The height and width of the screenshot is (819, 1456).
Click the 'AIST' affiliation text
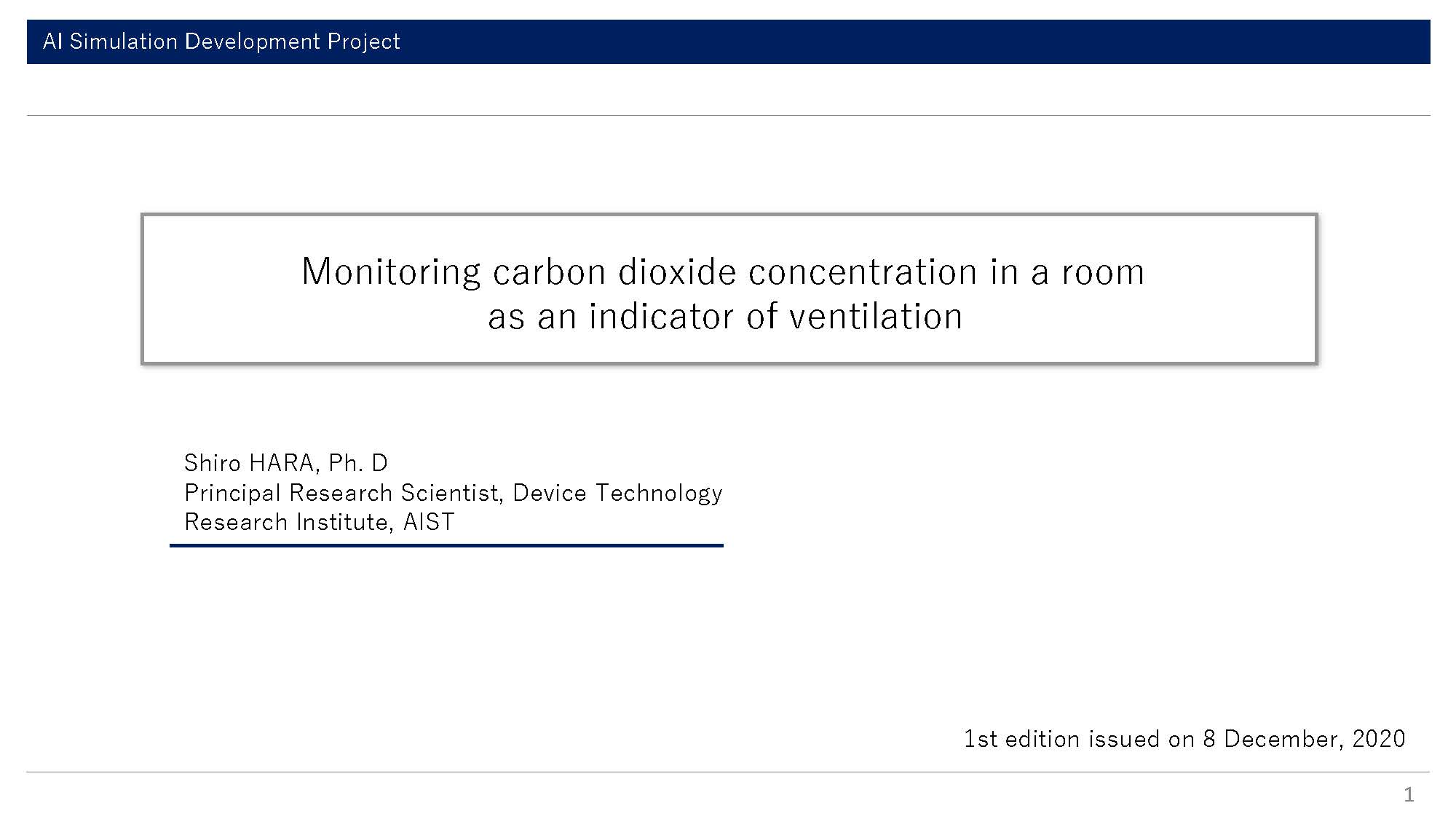[429, 522]
